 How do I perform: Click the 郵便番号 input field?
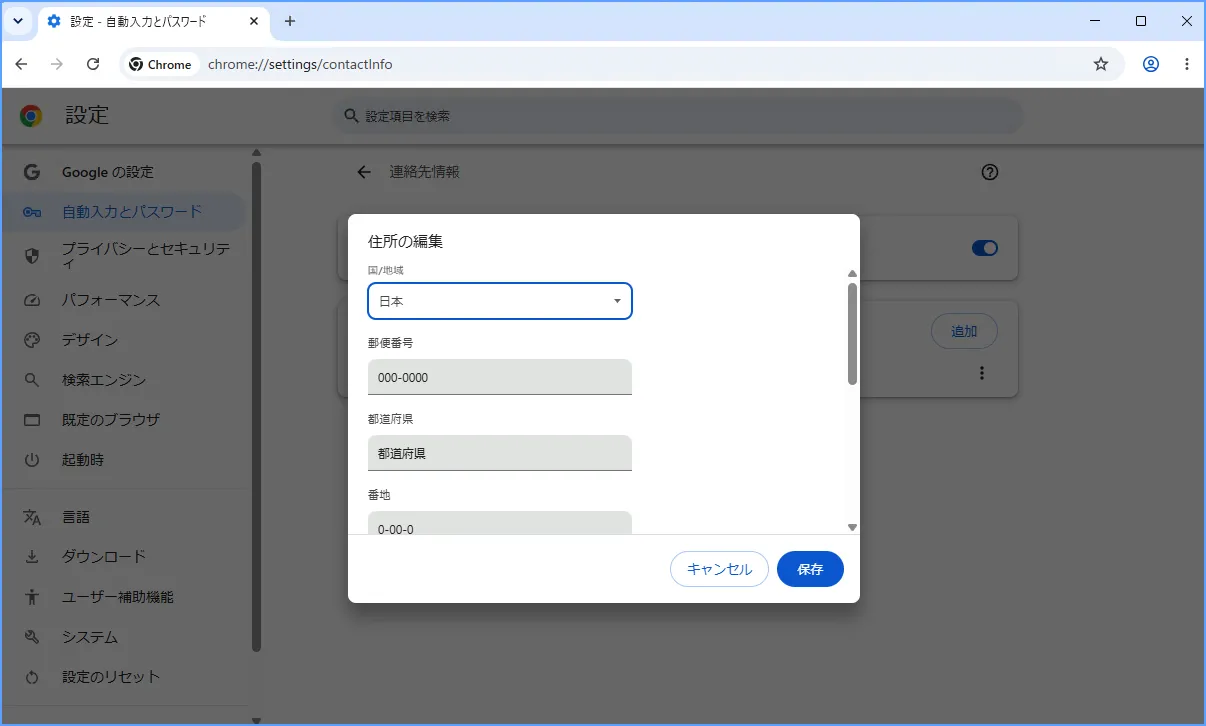tap(500, 377)
